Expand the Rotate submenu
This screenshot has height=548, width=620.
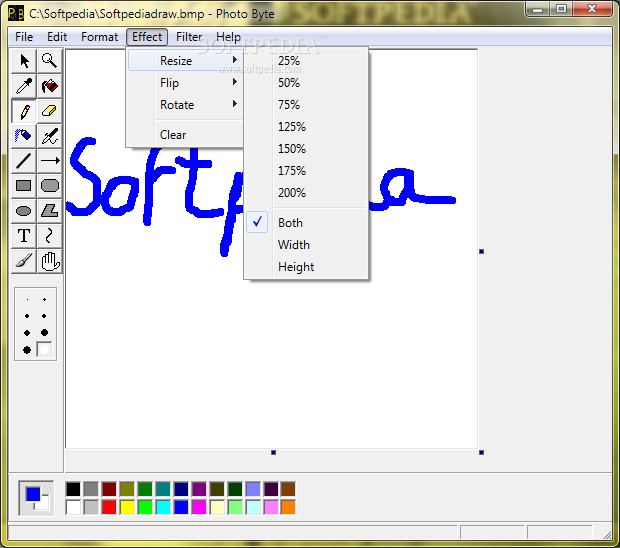[185, 105]
